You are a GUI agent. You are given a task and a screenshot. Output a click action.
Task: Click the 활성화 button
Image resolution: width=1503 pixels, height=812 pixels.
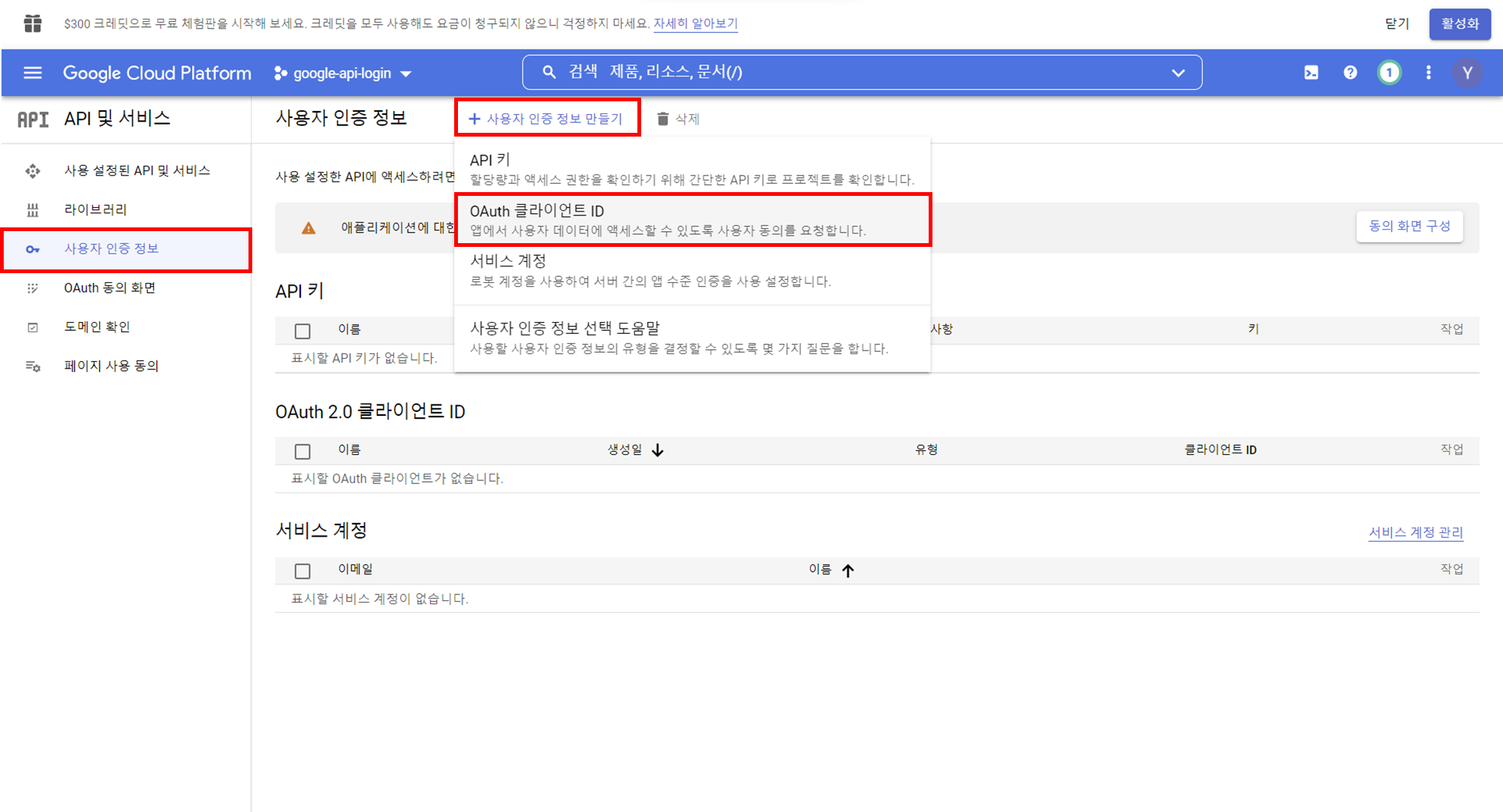click(x=1459, y=23)
